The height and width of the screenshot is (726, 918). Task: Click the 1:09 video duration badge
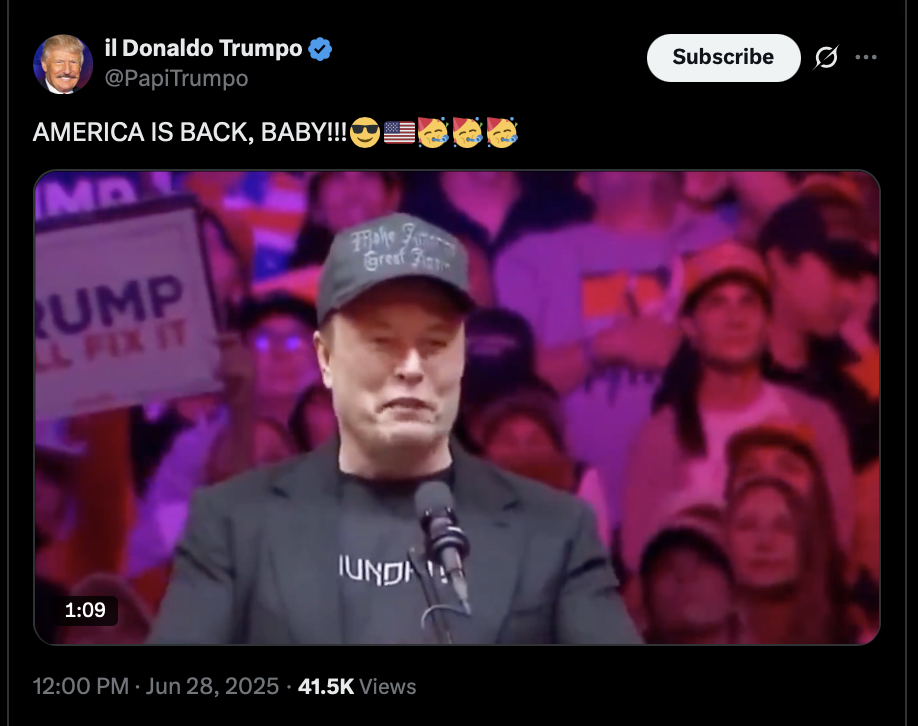[85, 610]
